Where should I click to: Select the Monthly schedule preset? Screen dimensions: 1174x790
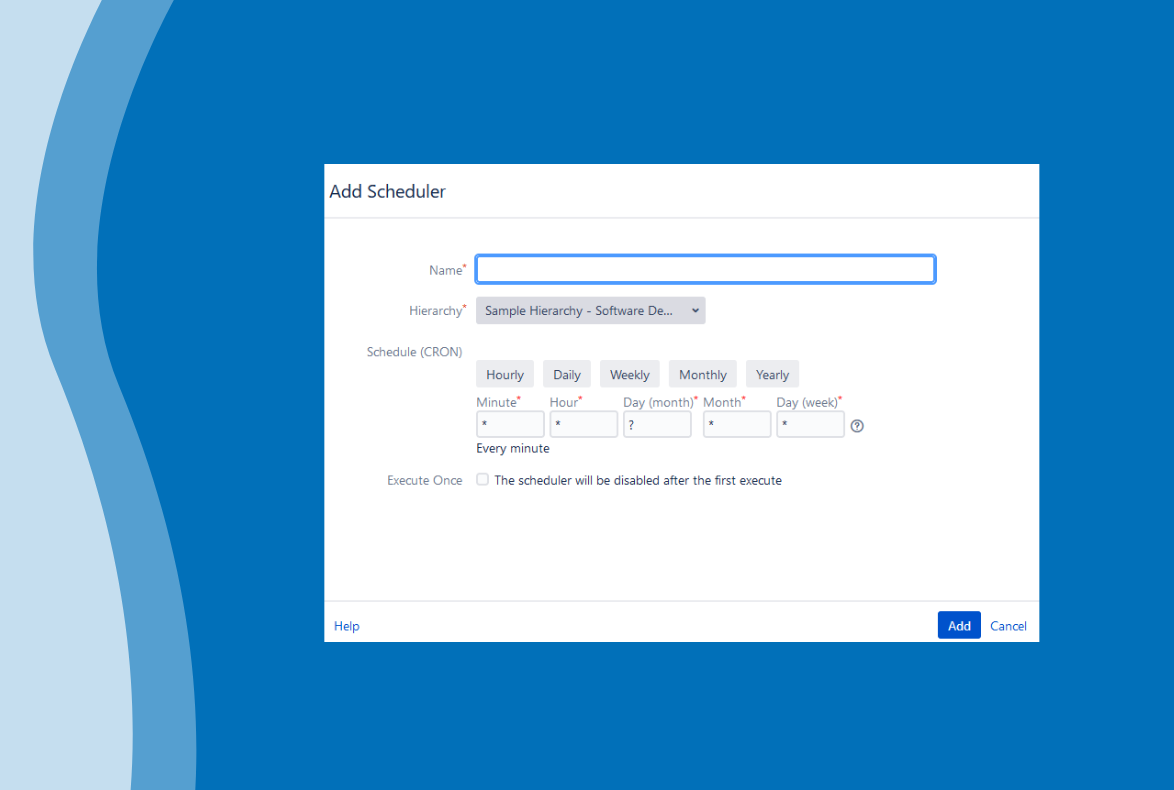(702, 373)
